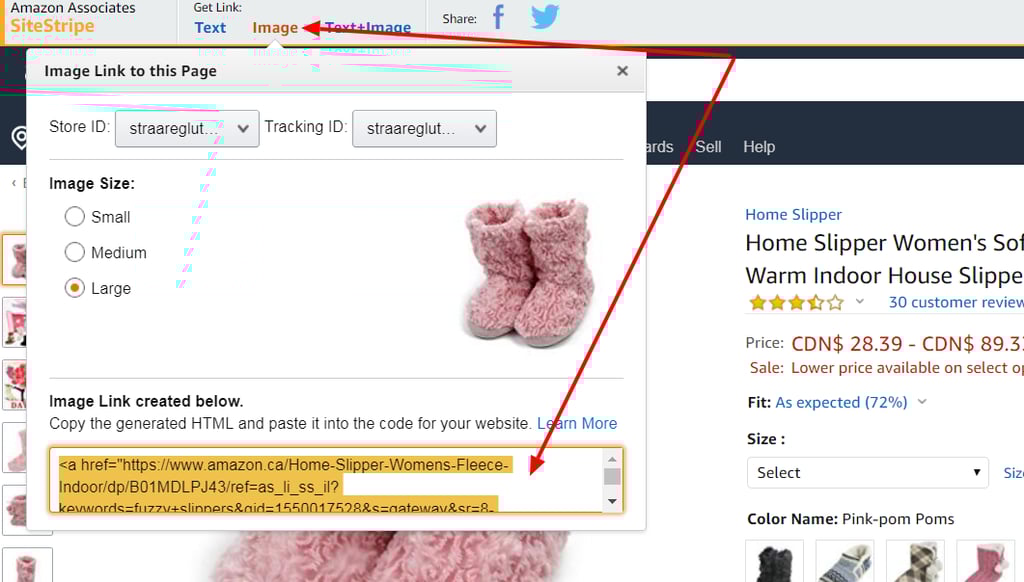Select the Medium image size
Viewport: 1024px width, 582px height.
tap(74, 252)
